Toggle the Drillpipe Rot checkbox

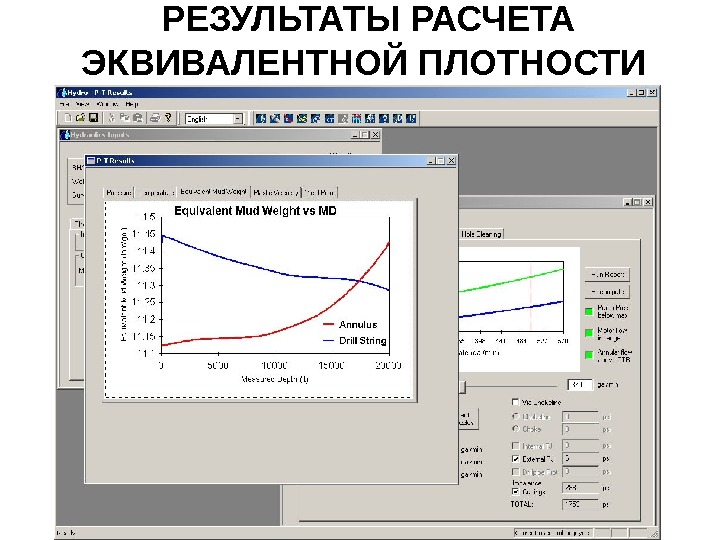point(515,472)
